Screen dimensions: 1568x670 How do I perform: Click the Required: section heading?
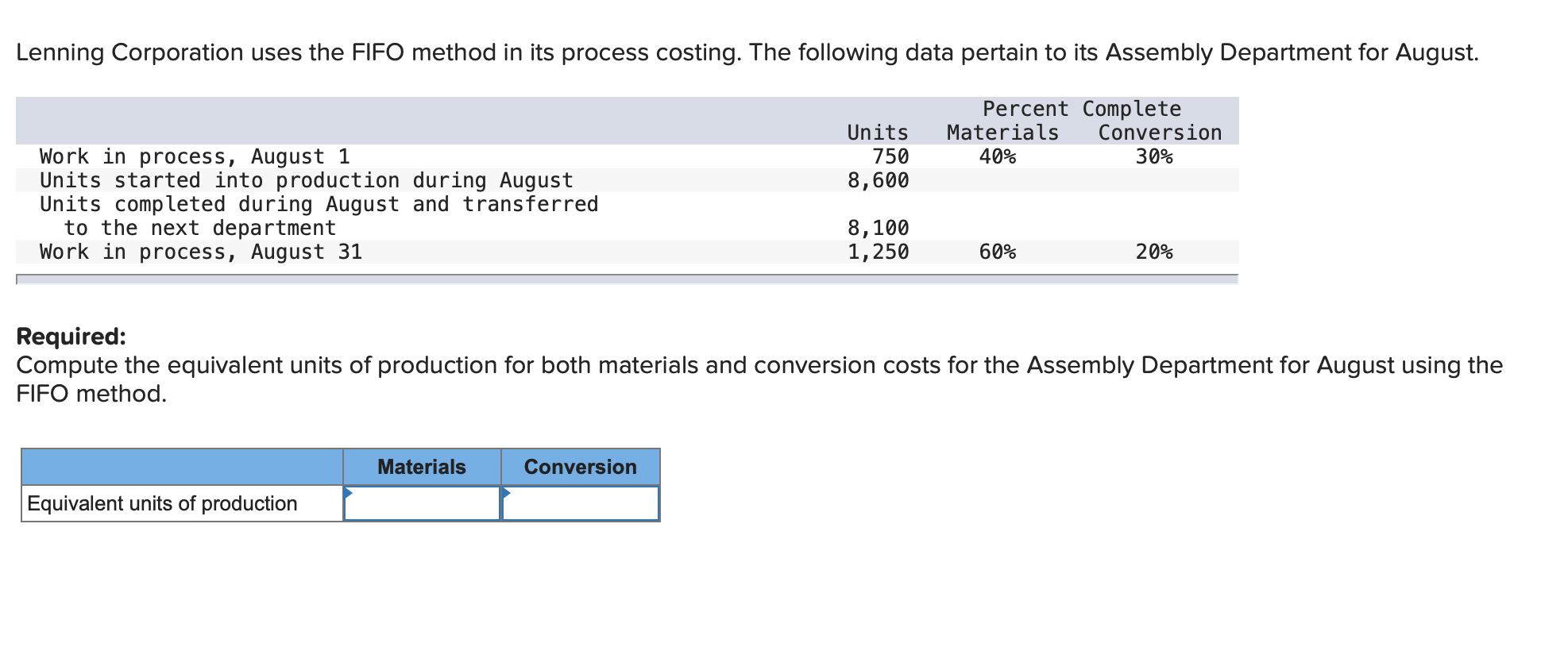pyautogui.click(x=70, y=335)
